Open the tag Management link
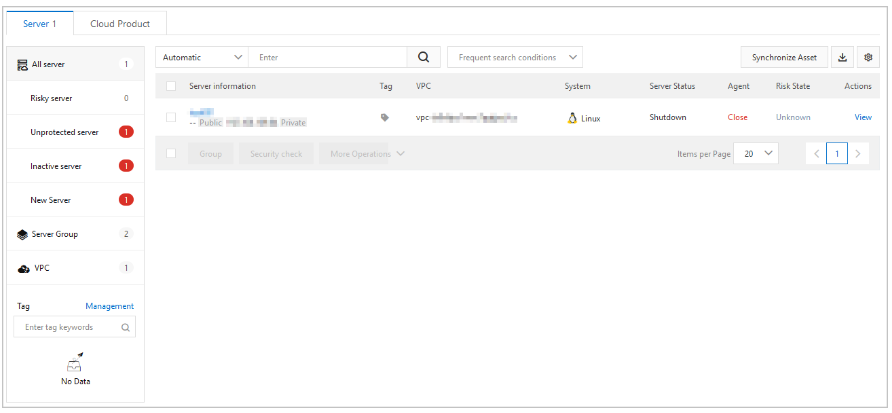892x413 pixels. pos(110,306)
